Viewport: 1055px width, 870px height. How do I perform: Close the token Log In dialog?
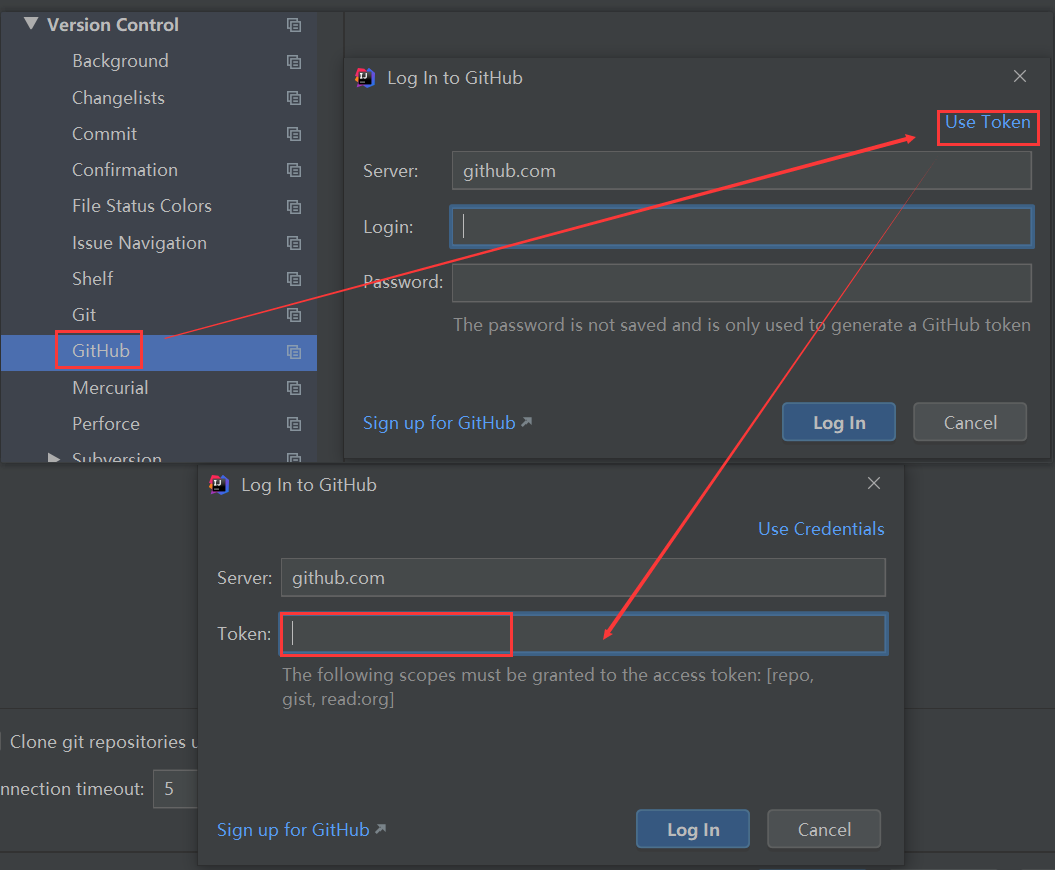pyautogui.click(x=874, y=483)
